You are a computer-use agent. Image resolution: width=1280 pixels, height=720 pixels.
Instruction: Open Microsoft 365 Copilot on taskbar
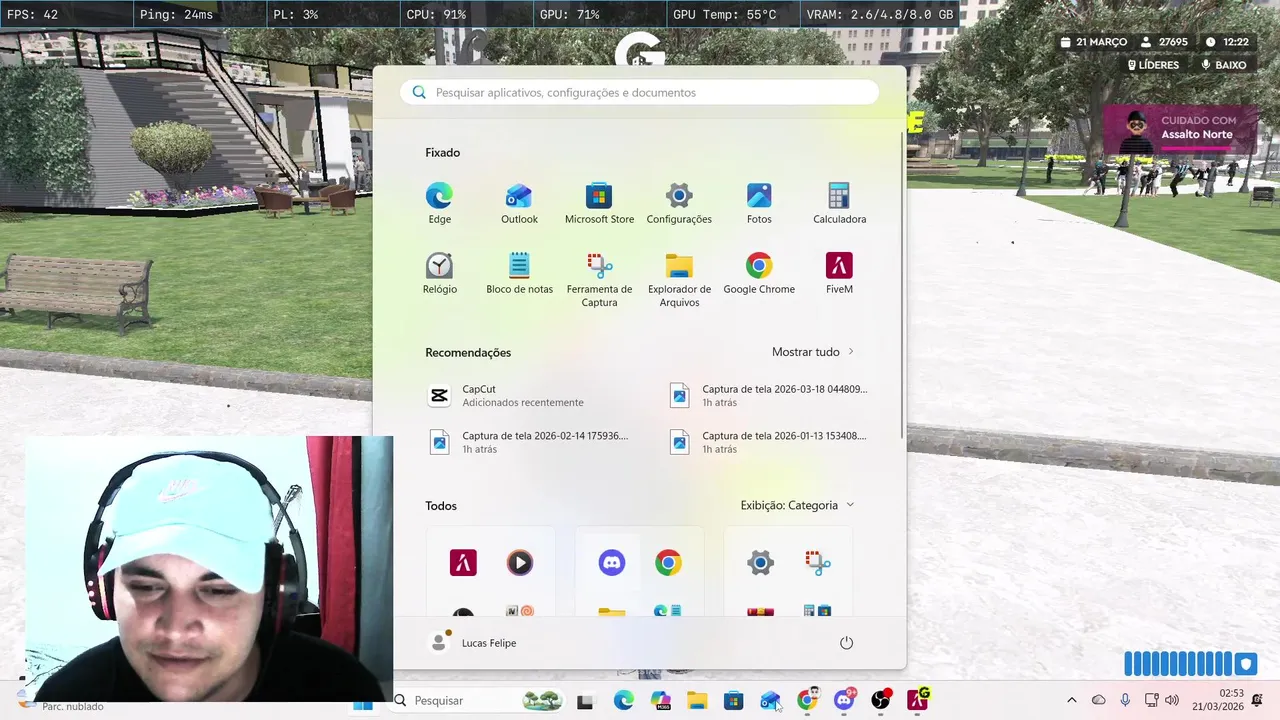660,701
